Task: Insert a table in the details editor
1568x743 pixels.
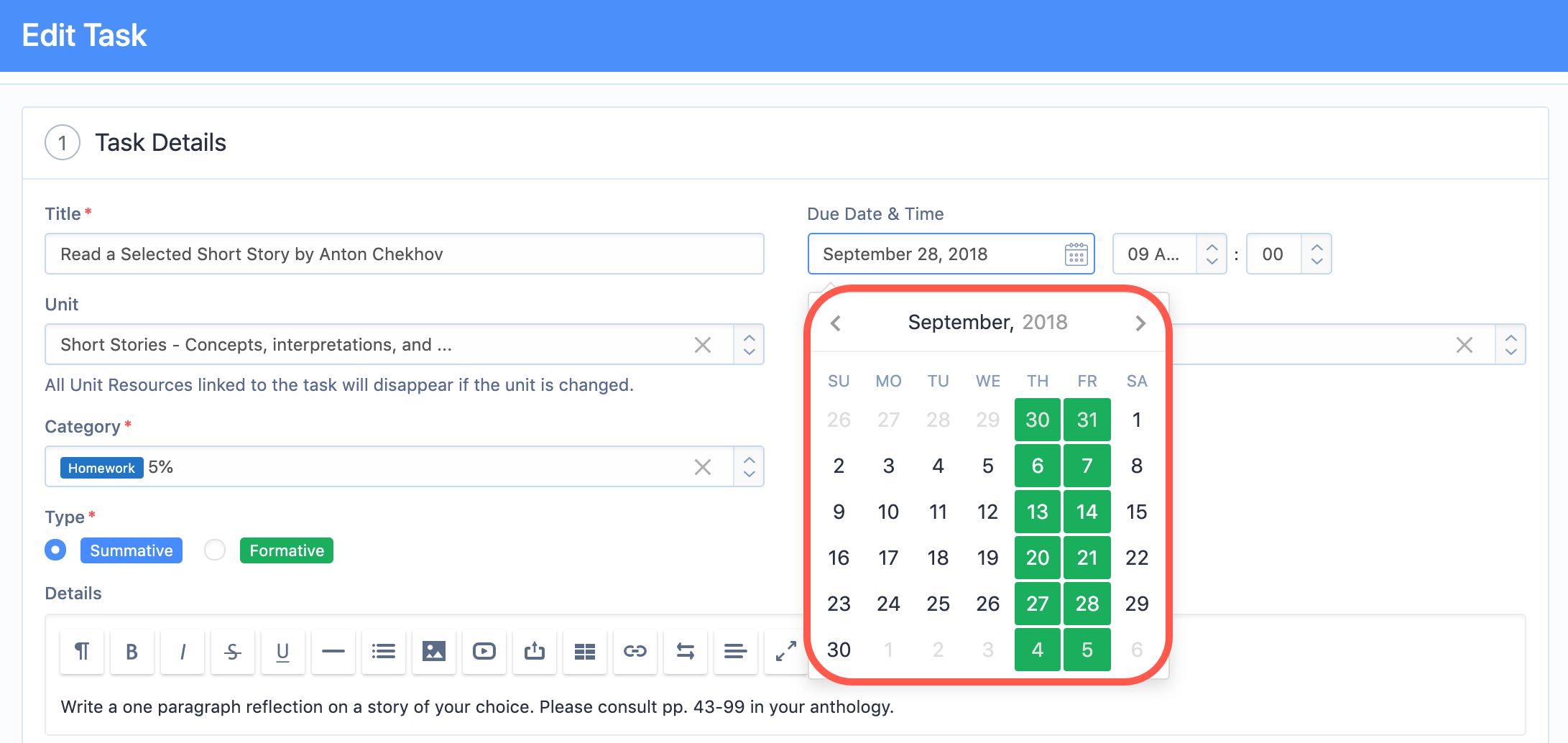Action: [585, 652]
